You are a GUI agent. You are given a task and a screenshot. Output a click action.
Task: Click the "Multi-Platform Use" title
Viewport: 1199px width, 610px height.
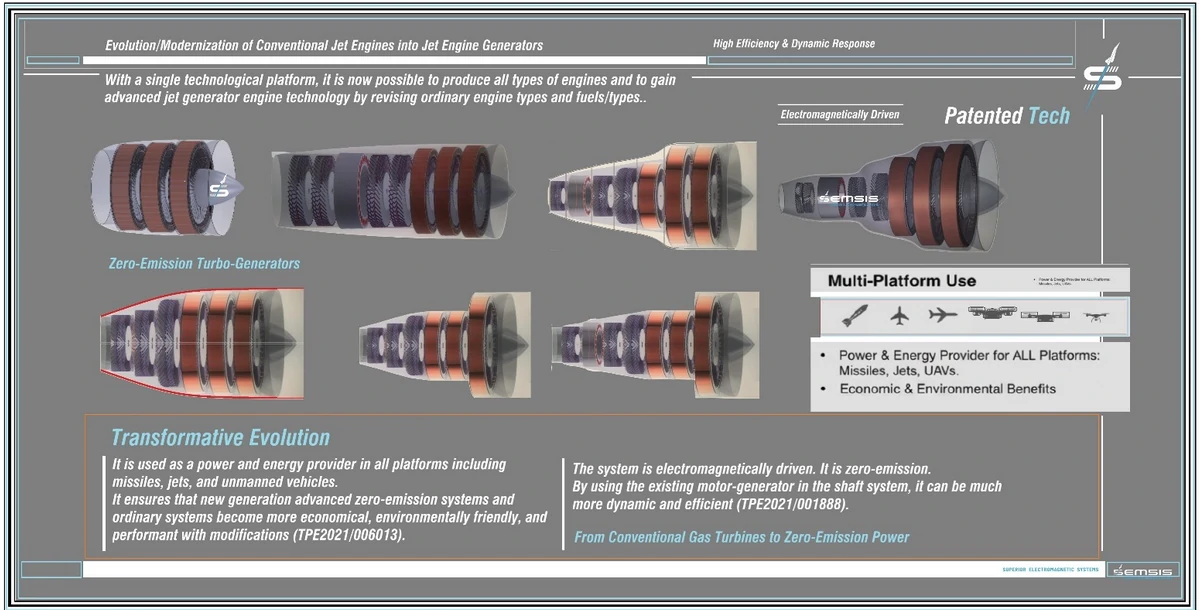coord(901,281)
